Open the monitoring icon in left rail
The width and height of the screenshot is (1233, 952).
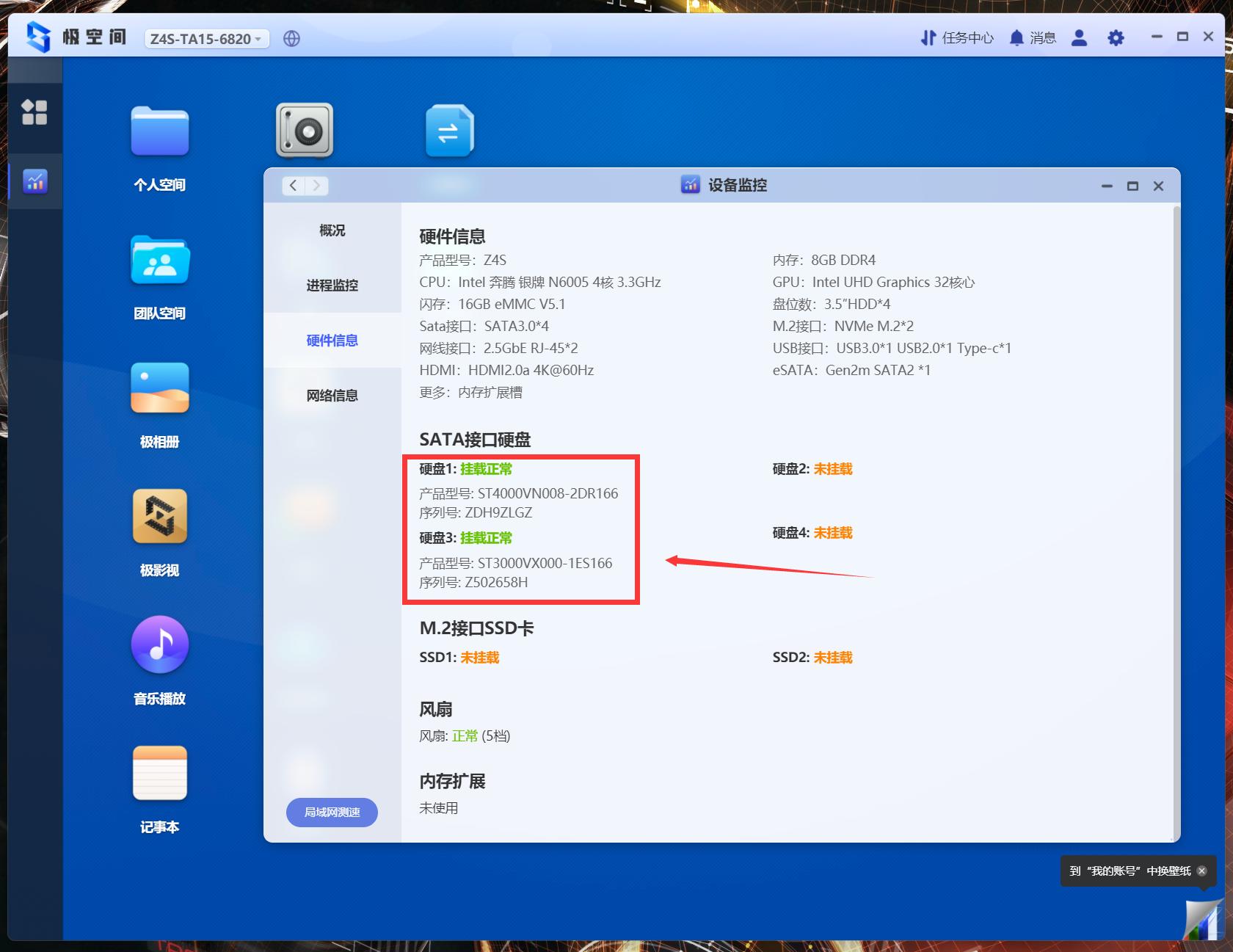click(x=35, y=181)
